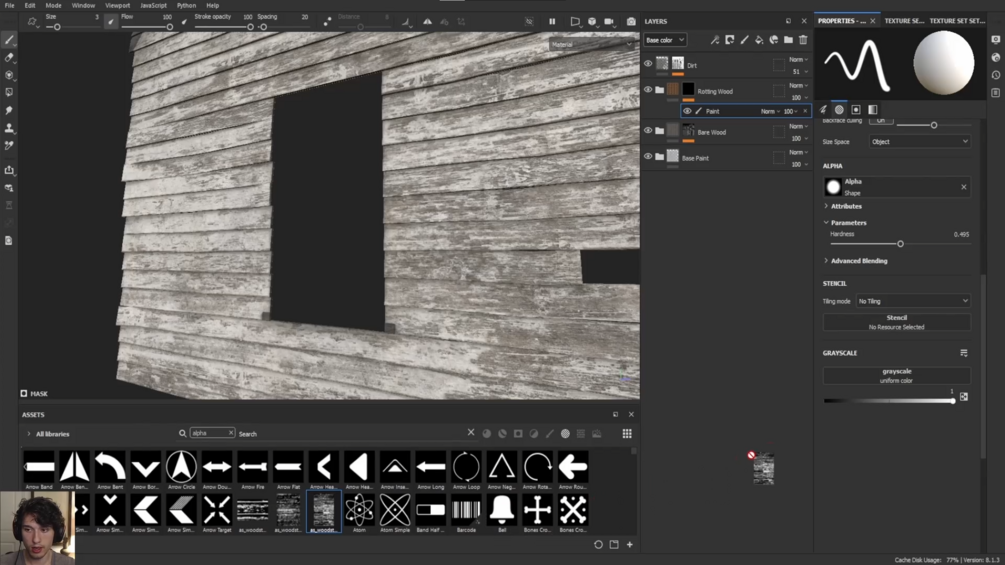Select the Barcode alpha thumbnail
This screenshot has width=1005, height=565.
[466, 513]
